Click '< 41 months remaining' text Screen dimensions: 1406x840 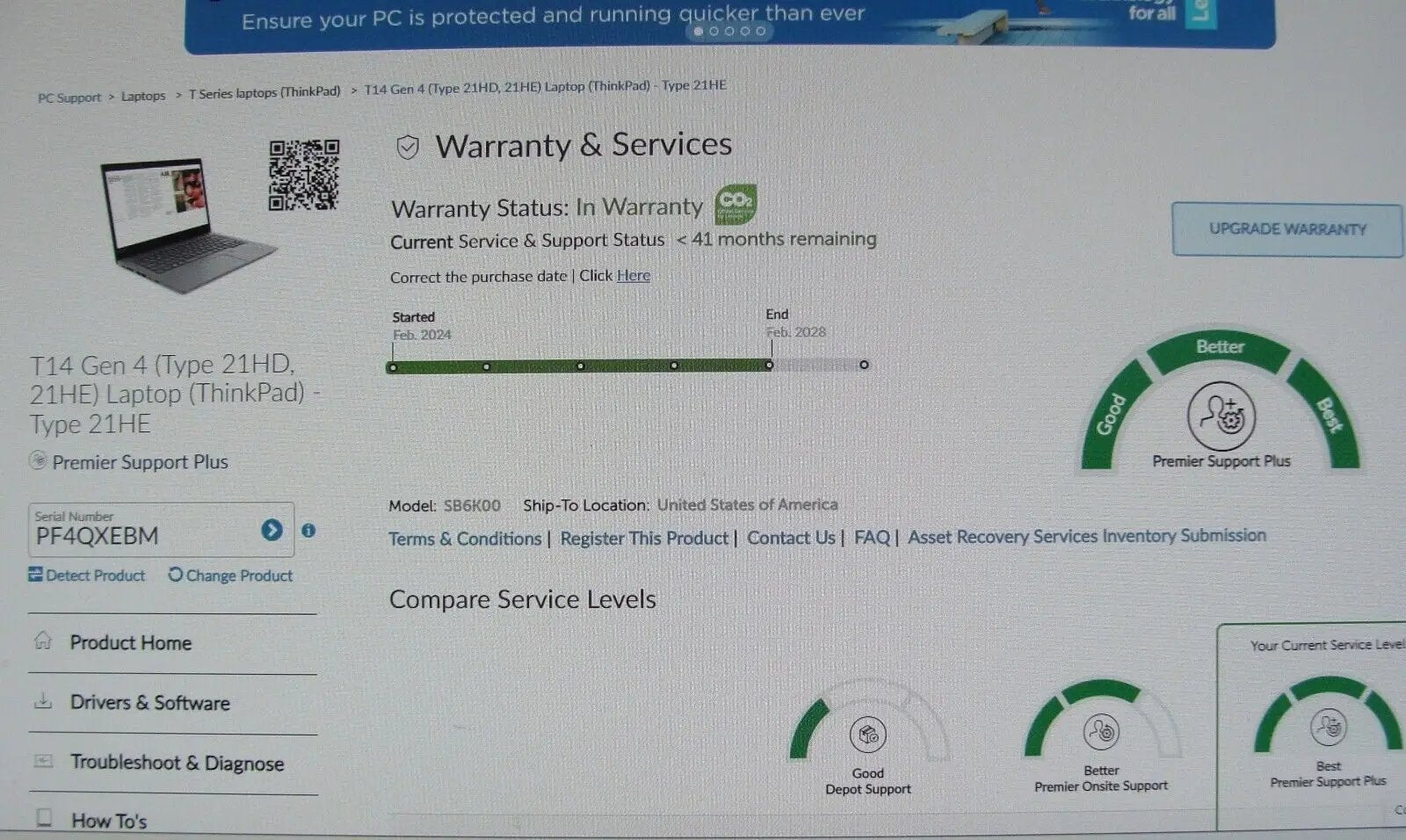point(776,239)
